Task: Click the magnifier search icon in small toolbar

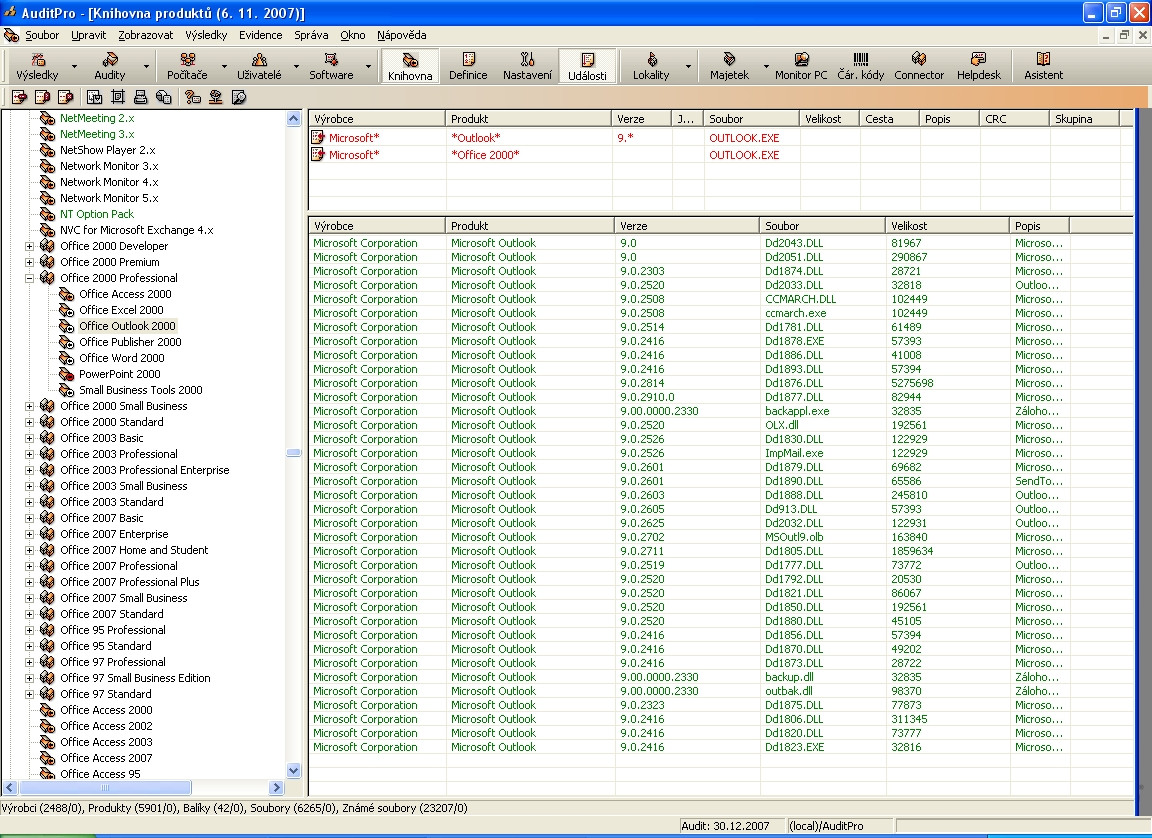Action: pos(239,97)
